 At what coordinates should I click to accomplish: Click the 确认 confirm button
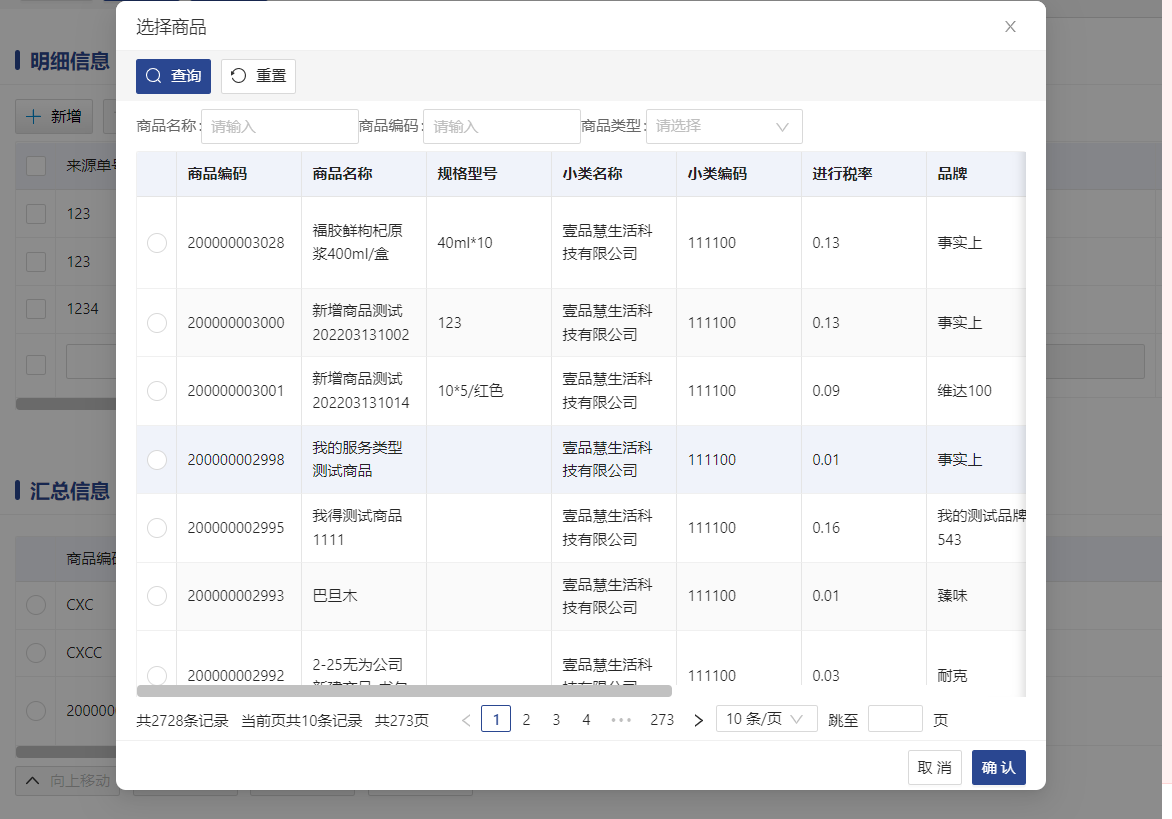click(999, 767)
